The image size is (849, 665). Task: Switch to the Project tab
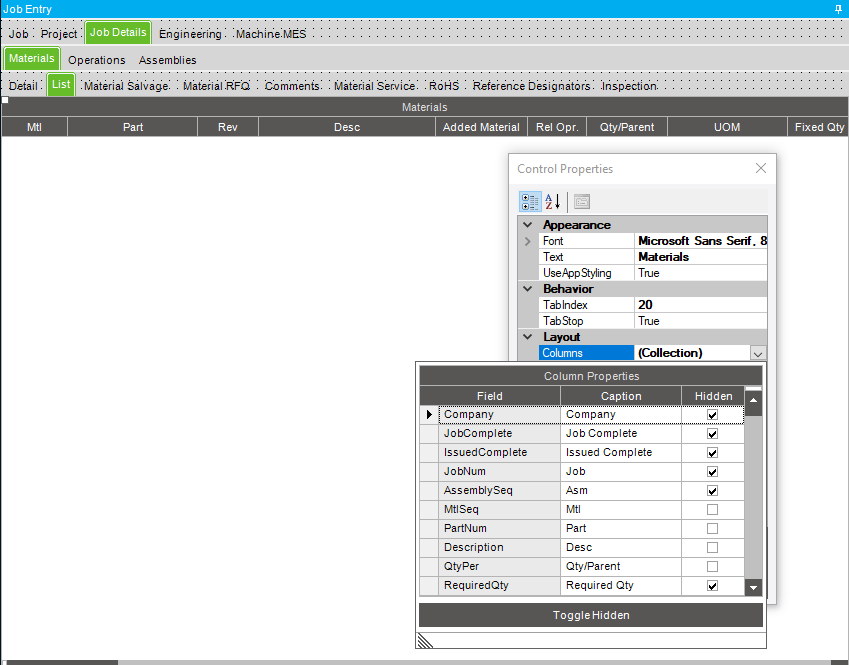tap(58, 34)
